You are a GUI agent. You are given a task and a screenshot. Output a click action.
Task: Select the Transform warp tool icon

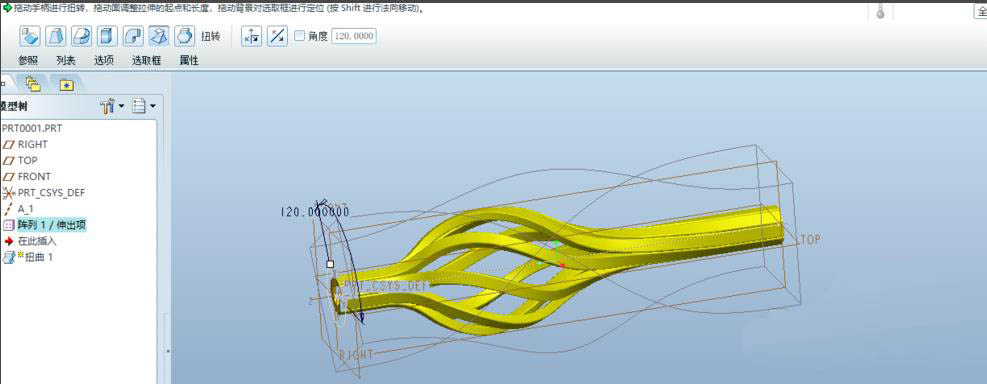coord(30,37)
